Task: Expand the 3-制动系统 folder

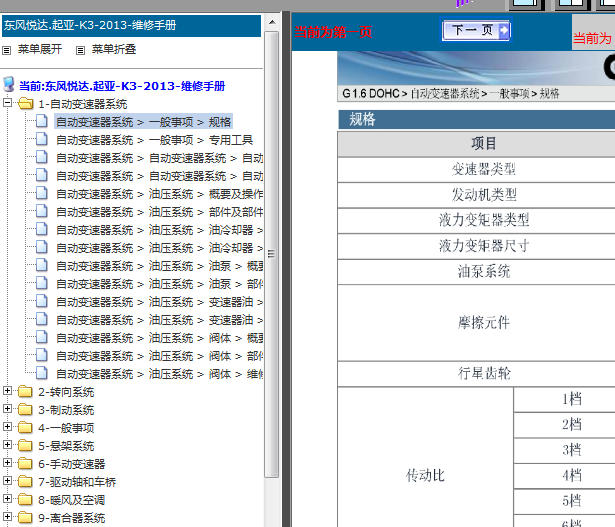Action: (7, 409)
